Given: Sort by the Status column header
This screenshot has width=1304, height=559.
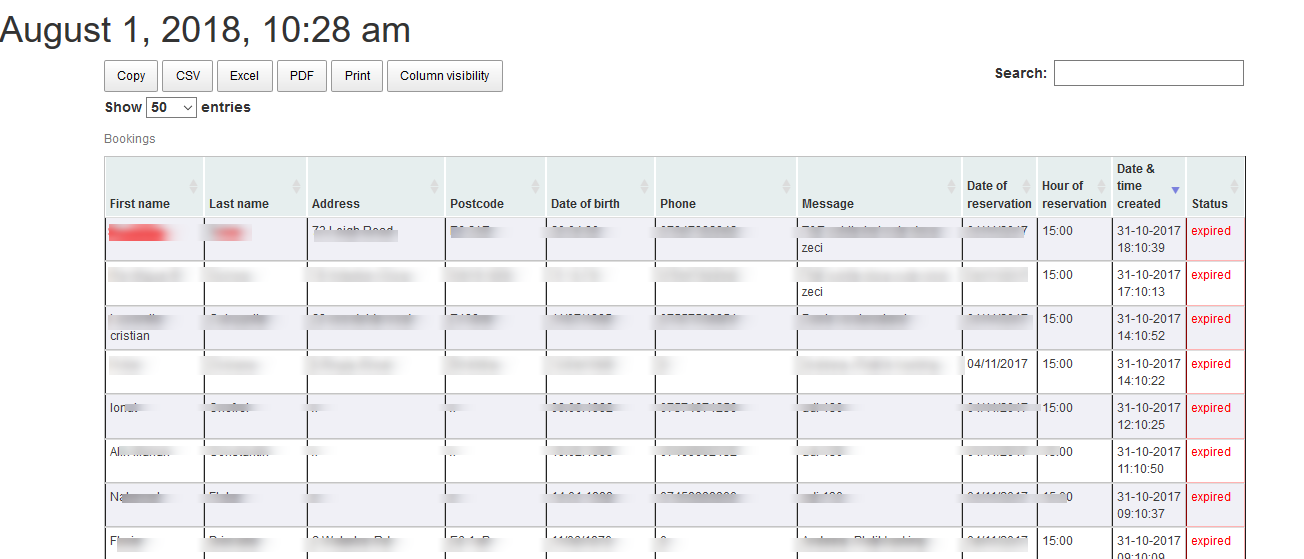Looking at the screenshot, I should tap(1209, 203).
